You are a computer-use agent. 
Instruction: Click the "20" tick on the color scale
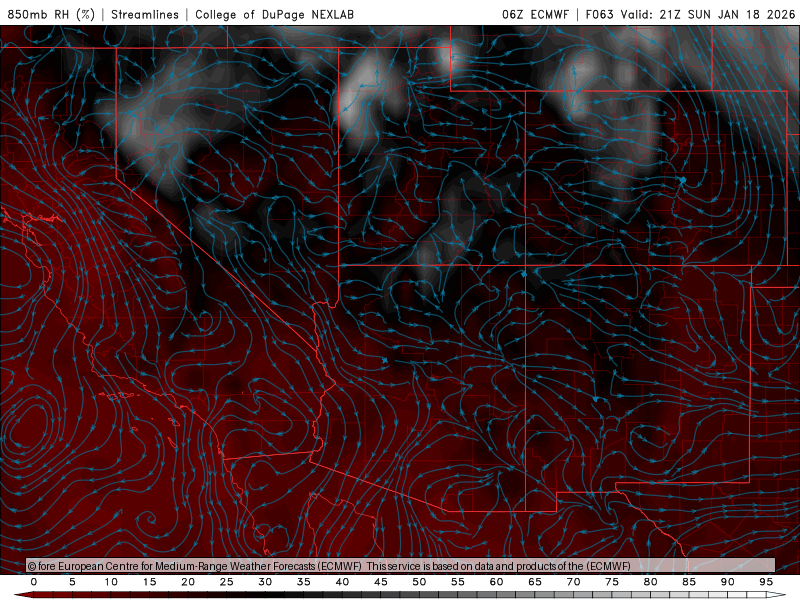click(x=188, y=582)
